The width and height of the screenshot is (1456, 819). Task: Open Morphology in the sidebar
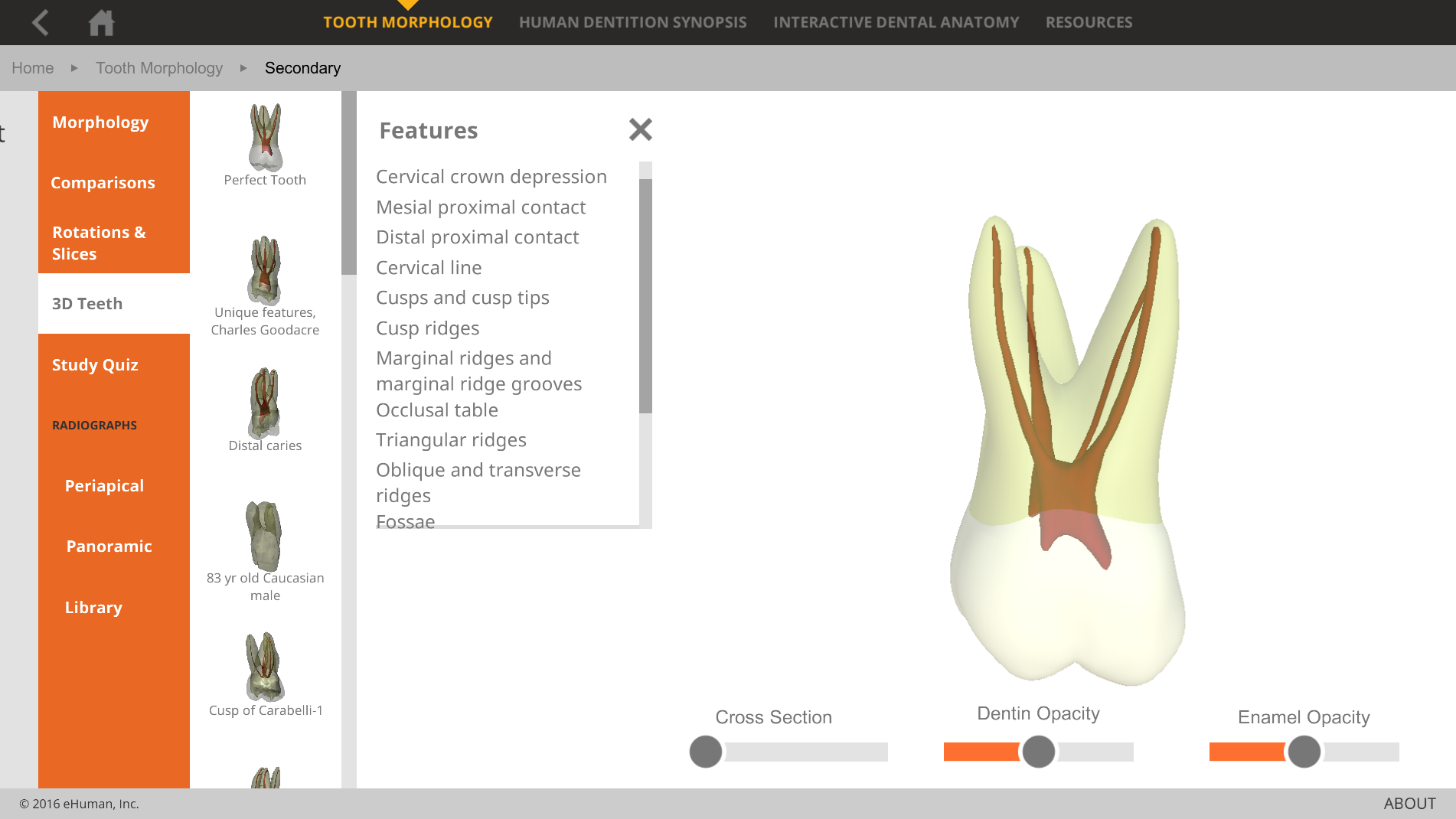point(114,122)
